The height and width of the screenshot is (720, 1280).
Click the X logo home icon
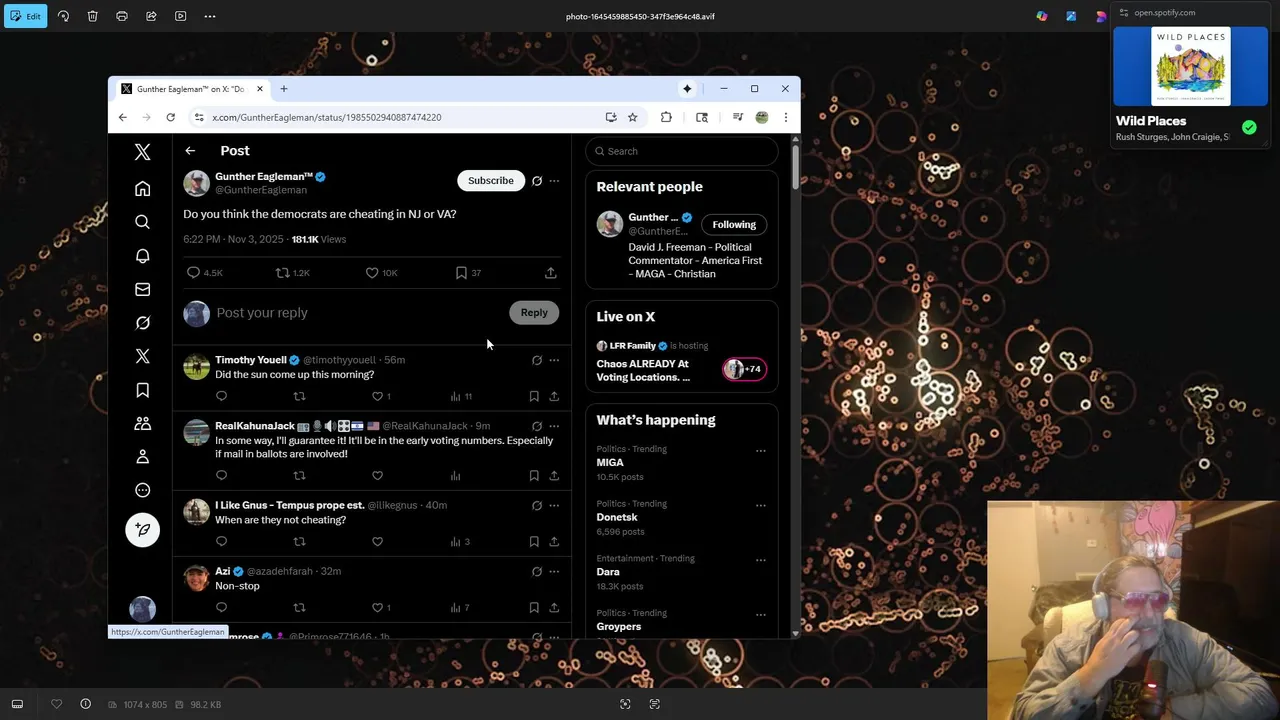(x=142, y=152)
